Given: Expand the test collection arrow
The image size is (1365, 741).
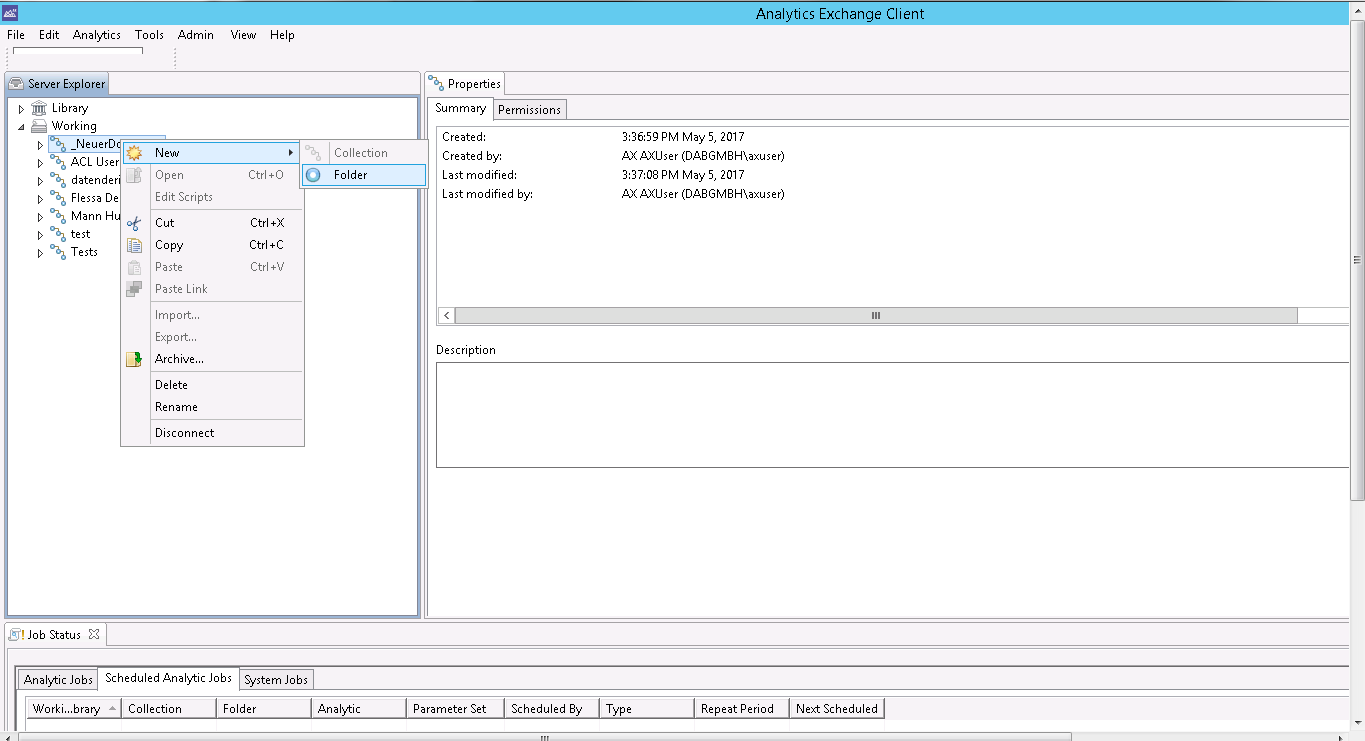Looking at the screenshot, I should click(41, 235).
